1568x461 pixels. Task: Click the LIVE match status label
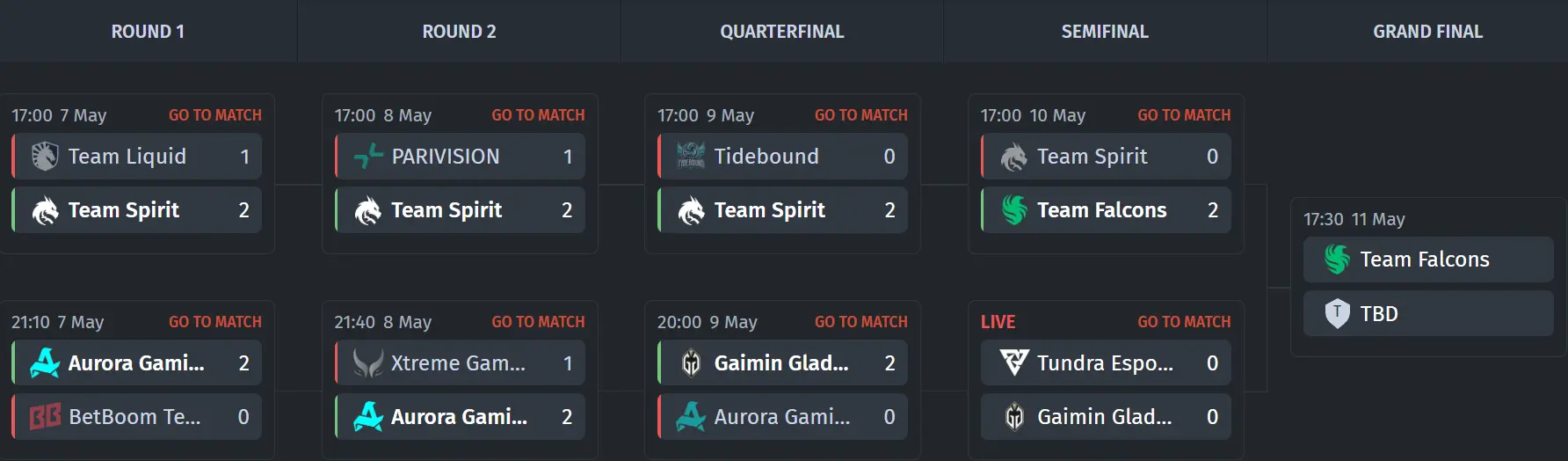pyautogui.click(x=998, y=322)
